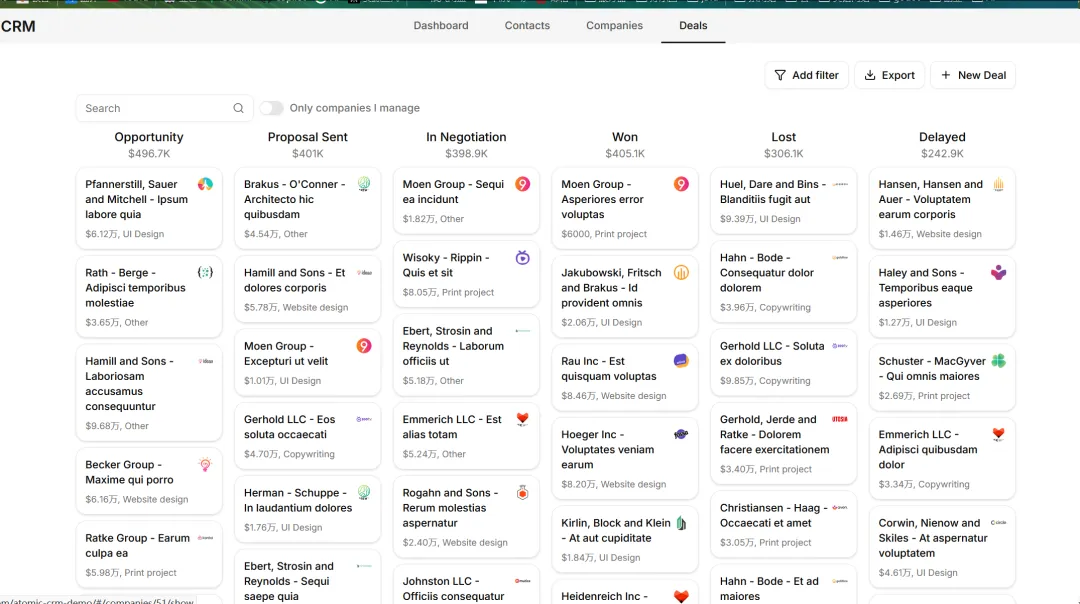The width and height of the screenshot is (1080, 604).
Task: Click Brakus - O'Conner company logo
Action: click(364, 184)
